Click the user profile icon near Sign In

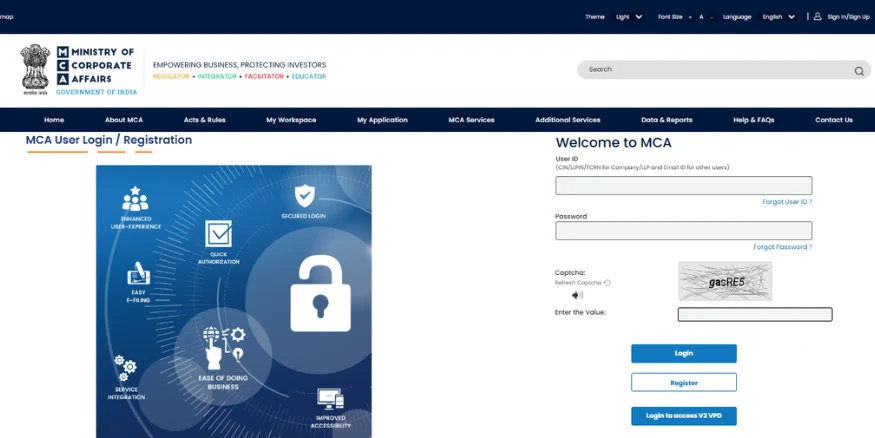click(x=818, y=17)
